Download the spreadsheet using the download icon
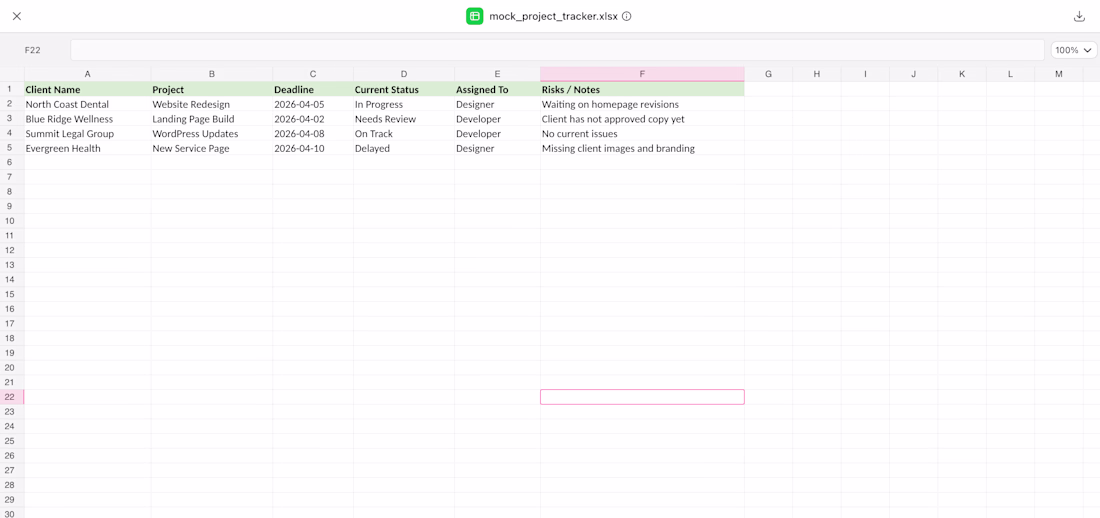Image resolution: width=1100 pixels, height=518 pixels. pyautogui.click(x=1080, y=16)
